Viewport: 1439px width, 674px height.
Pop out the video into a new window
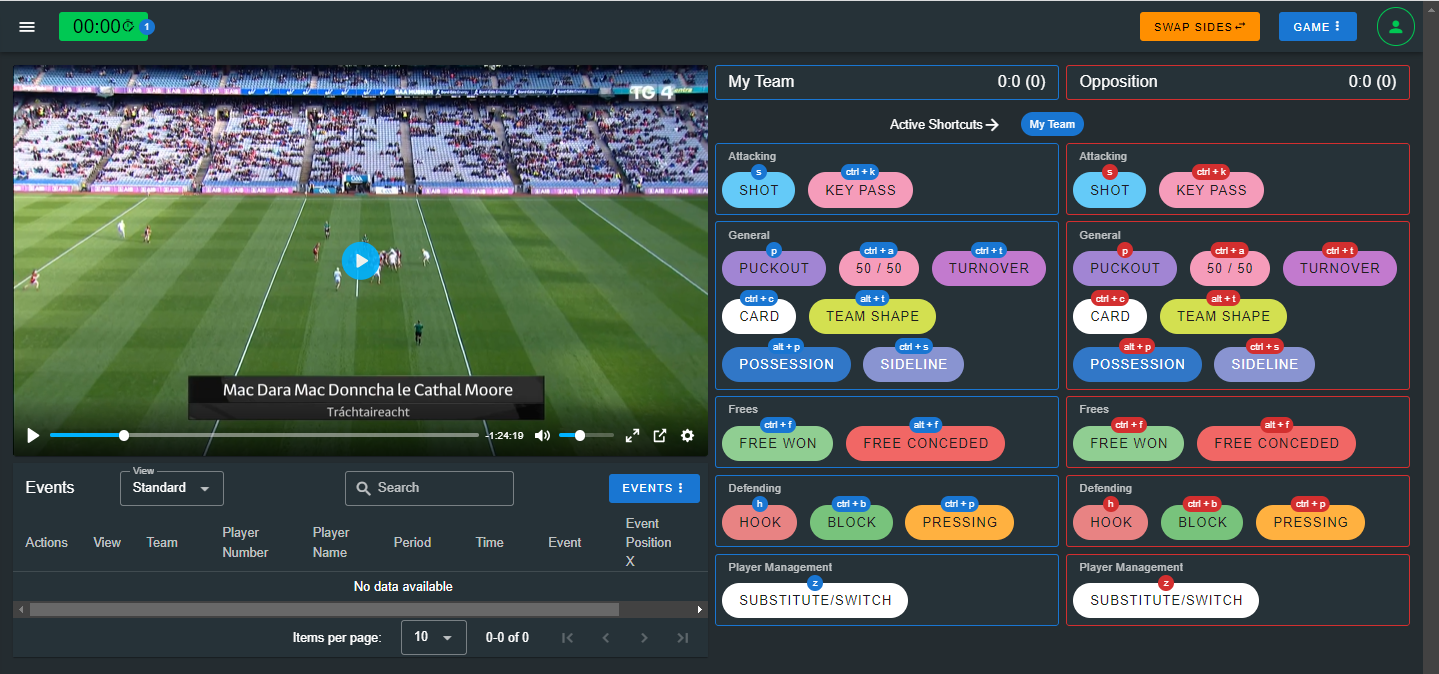click(660, 436)
